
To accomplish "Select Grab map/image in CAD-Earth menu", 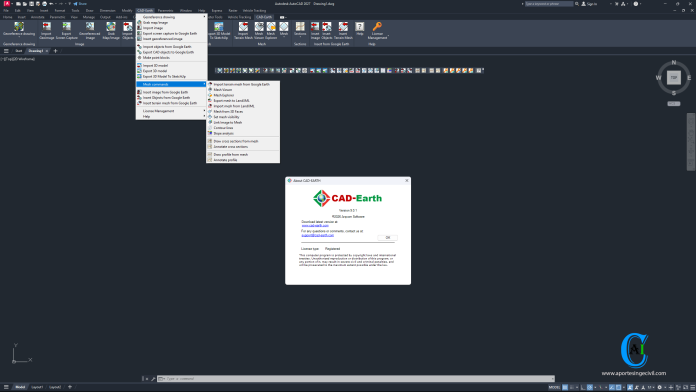I will 172,22.
